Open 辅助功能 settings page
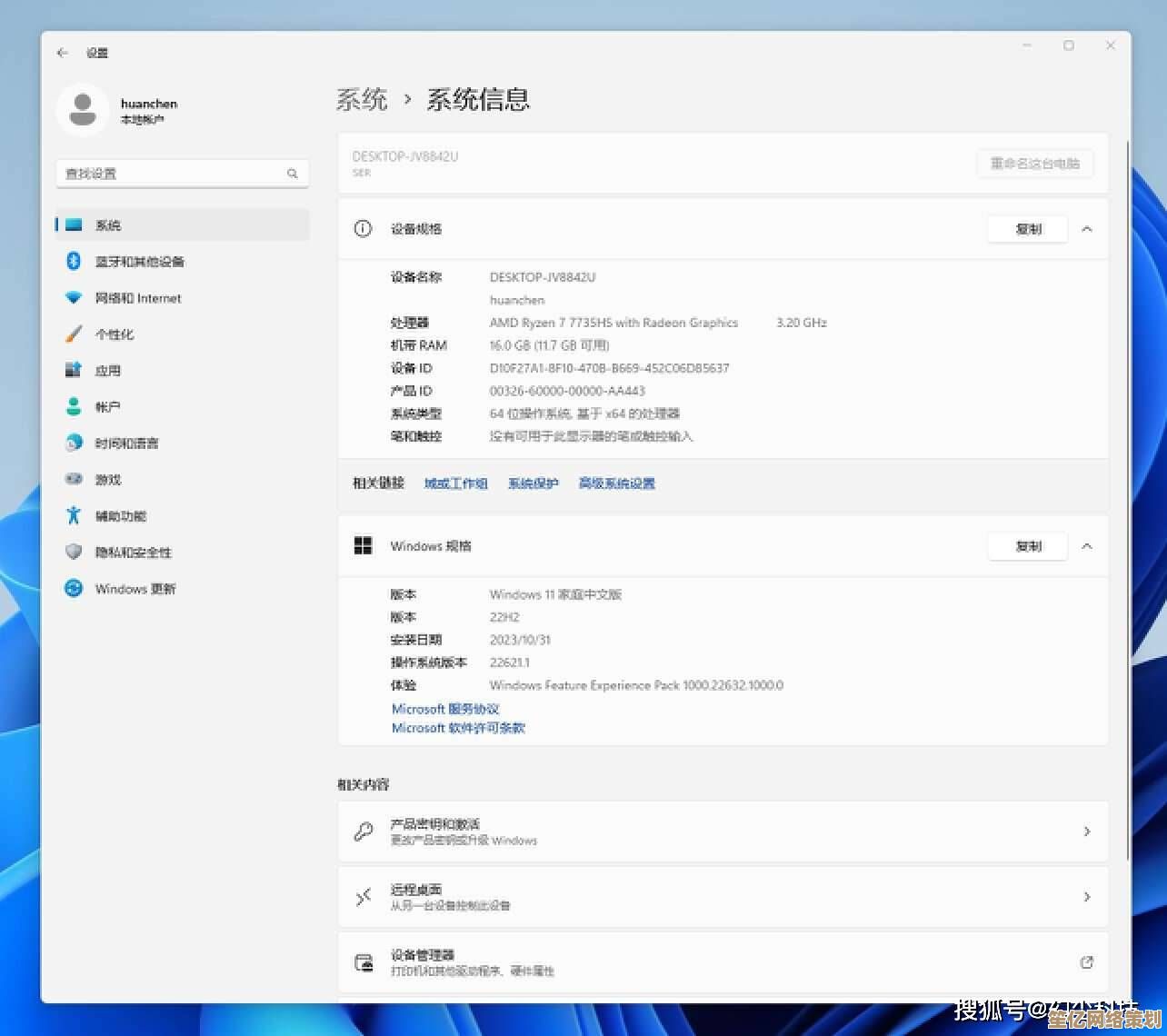Viewport: 1167px width, 1036px height. (183, 515)
